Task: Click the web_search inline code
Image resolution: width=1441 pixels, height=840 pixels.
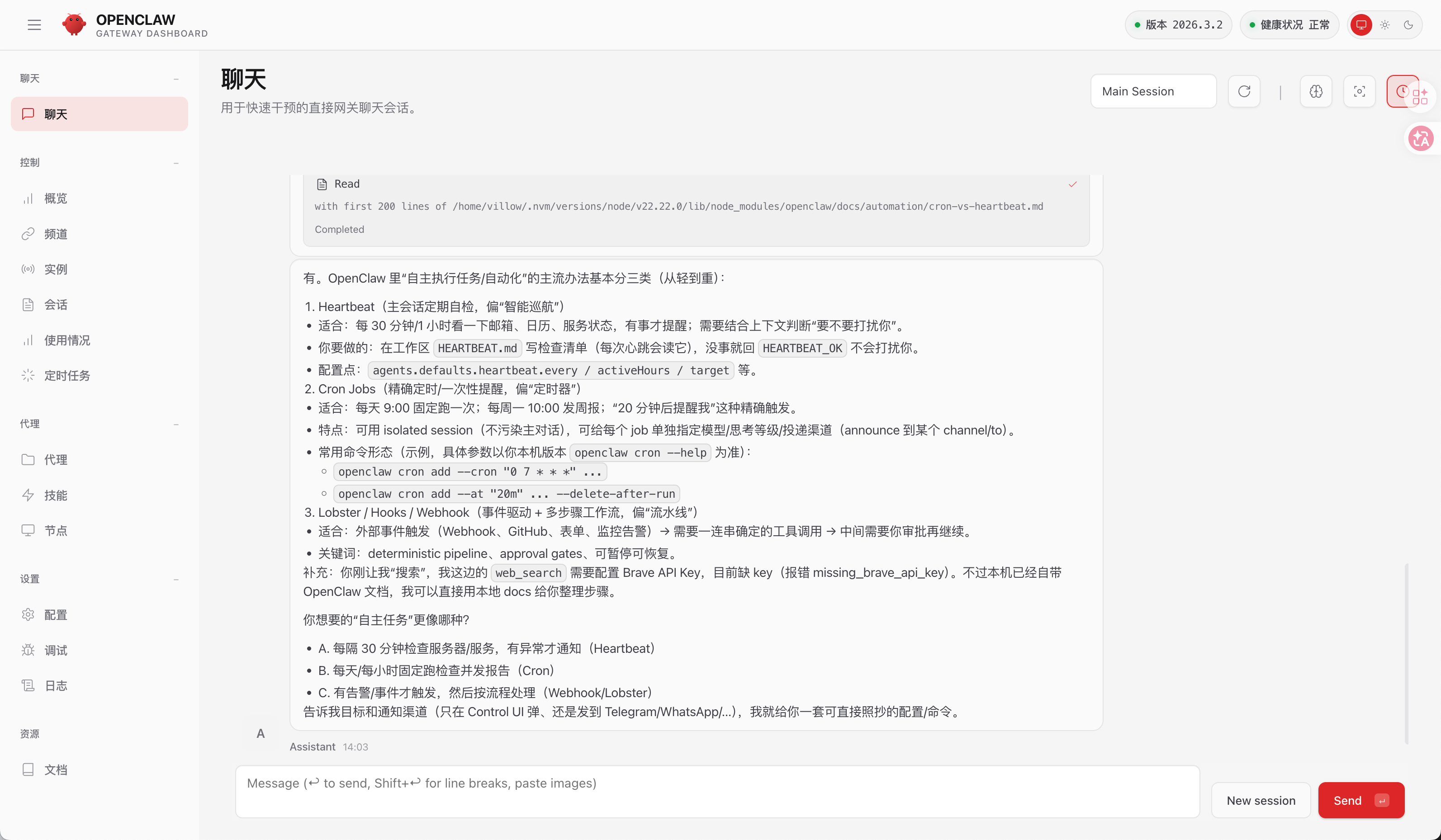Action: tap(528, 572)
